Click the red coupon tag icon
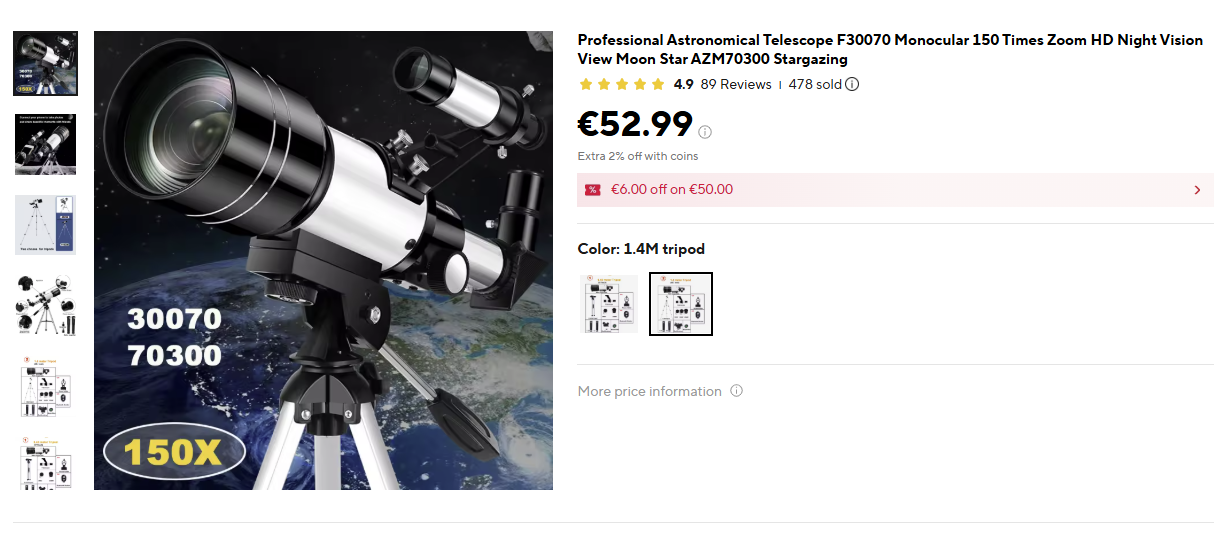 click(593, 190)
